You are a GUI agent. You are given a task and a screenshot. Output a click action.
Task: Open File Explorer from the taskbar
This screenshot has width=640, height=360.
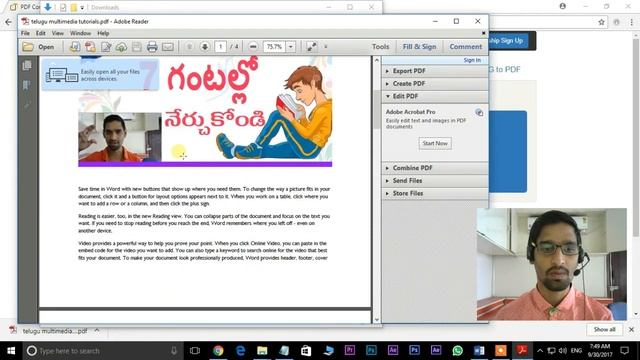[x=262, y=351]
